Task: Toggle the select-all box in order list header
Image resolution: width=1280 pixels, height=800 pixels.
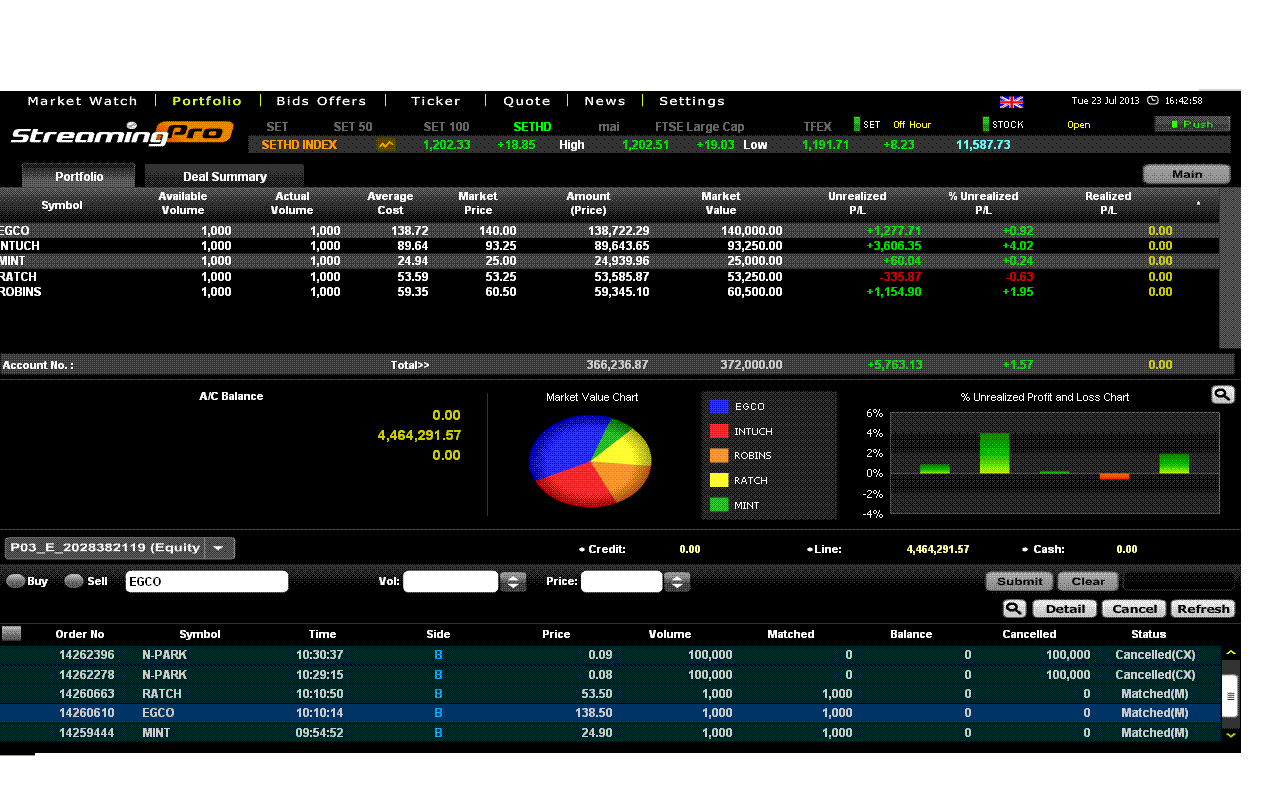Action: (x=11, y=633)
